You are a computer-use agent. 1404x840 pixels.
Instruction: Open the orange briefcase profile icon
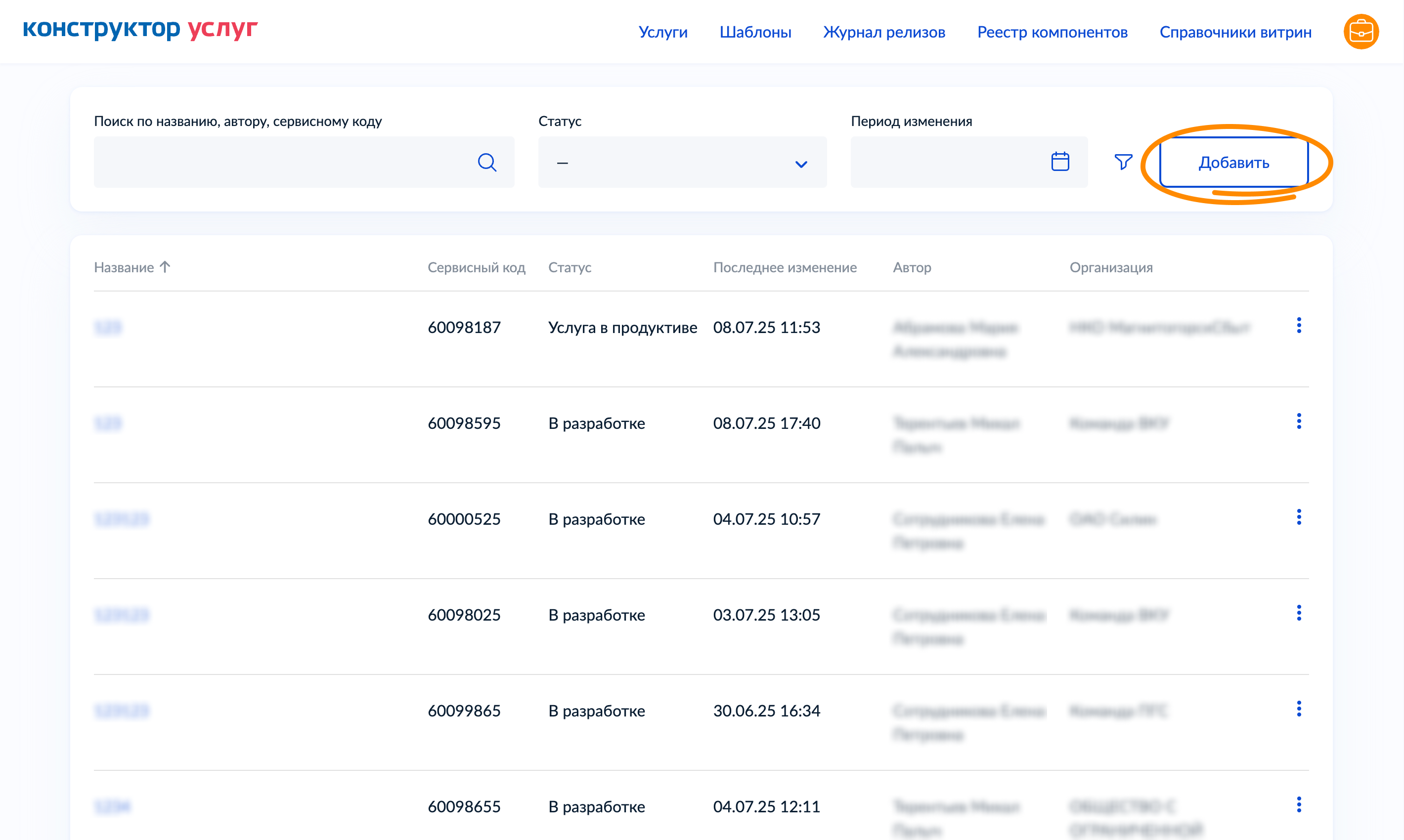[x=1361, y=32]
